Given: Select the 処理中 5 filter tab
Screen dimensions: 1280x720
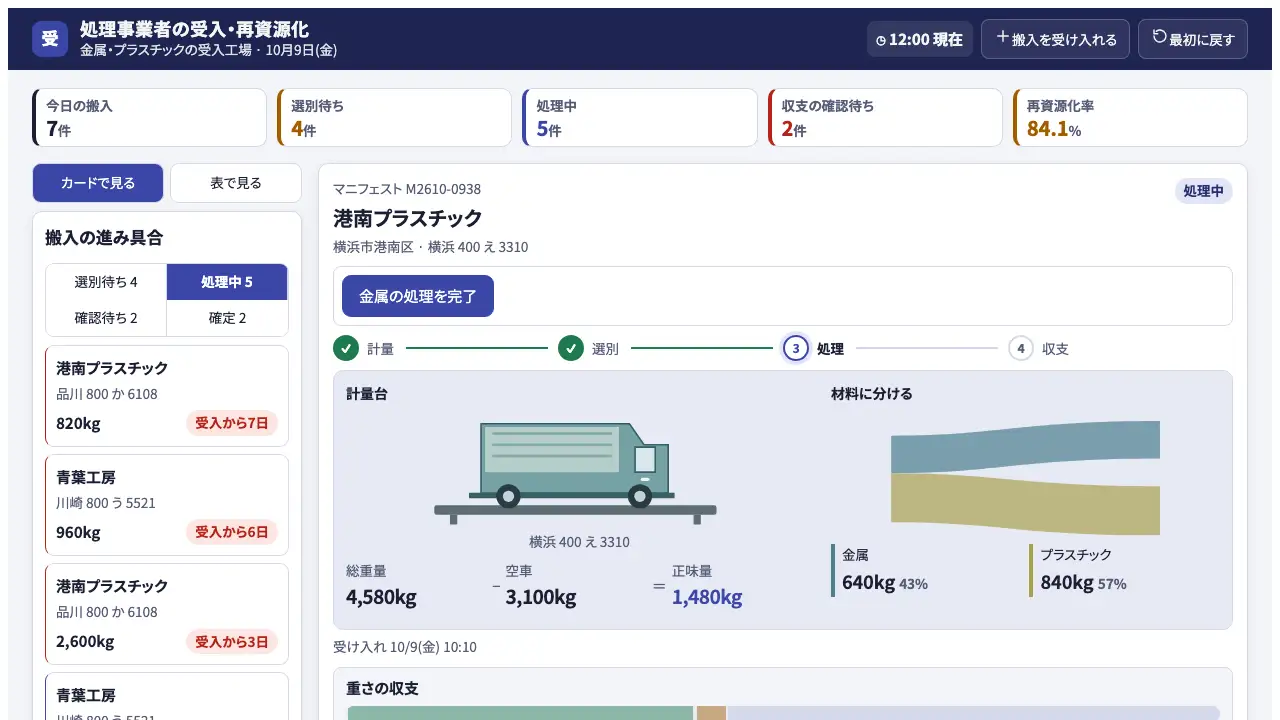Looking at the screenshot, I should tap(227, 282).
